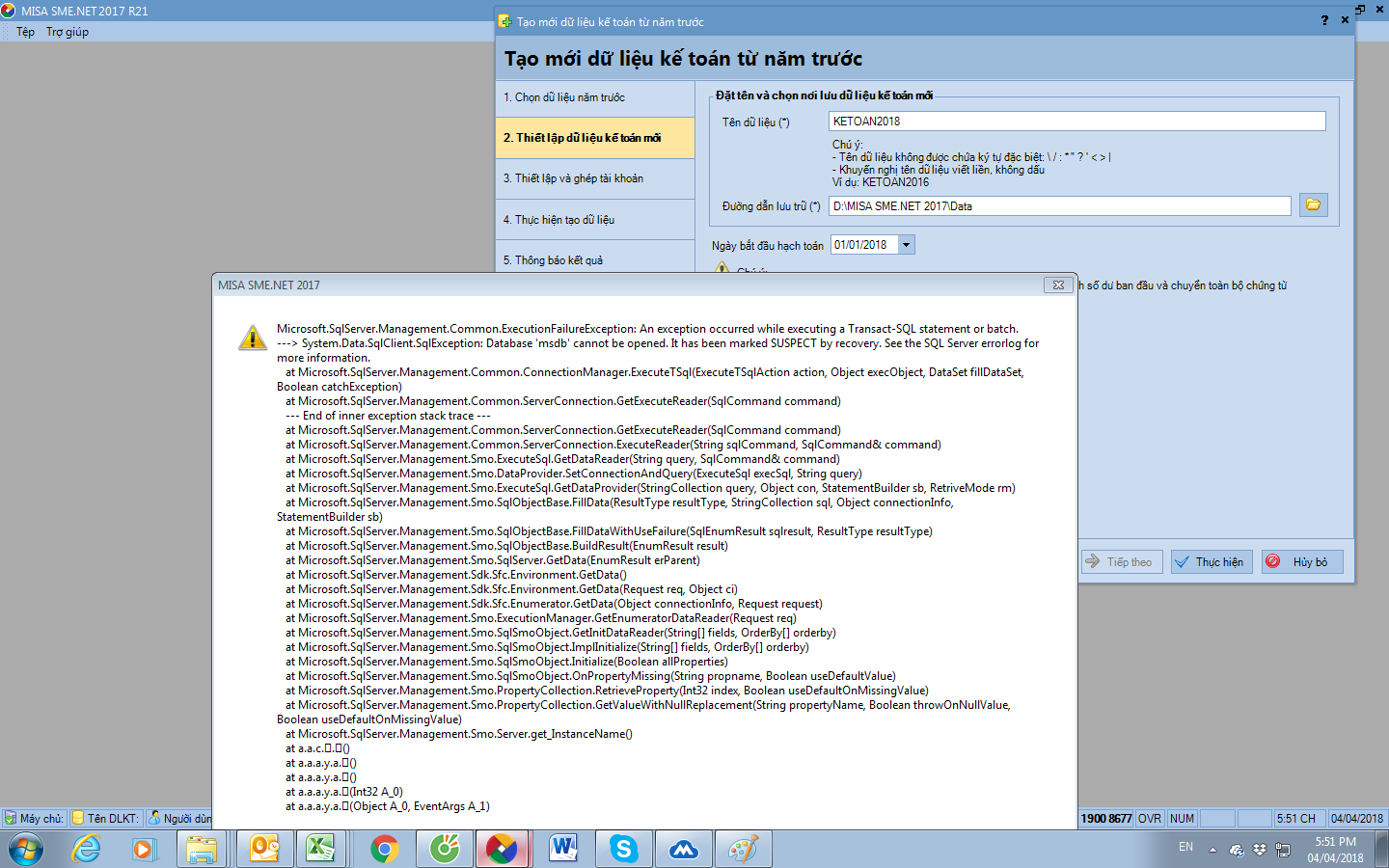Click the 04/04/2018 status bar date
Screen dimensions: 1389x868
pyautogui.click(x=1357, y=818)
